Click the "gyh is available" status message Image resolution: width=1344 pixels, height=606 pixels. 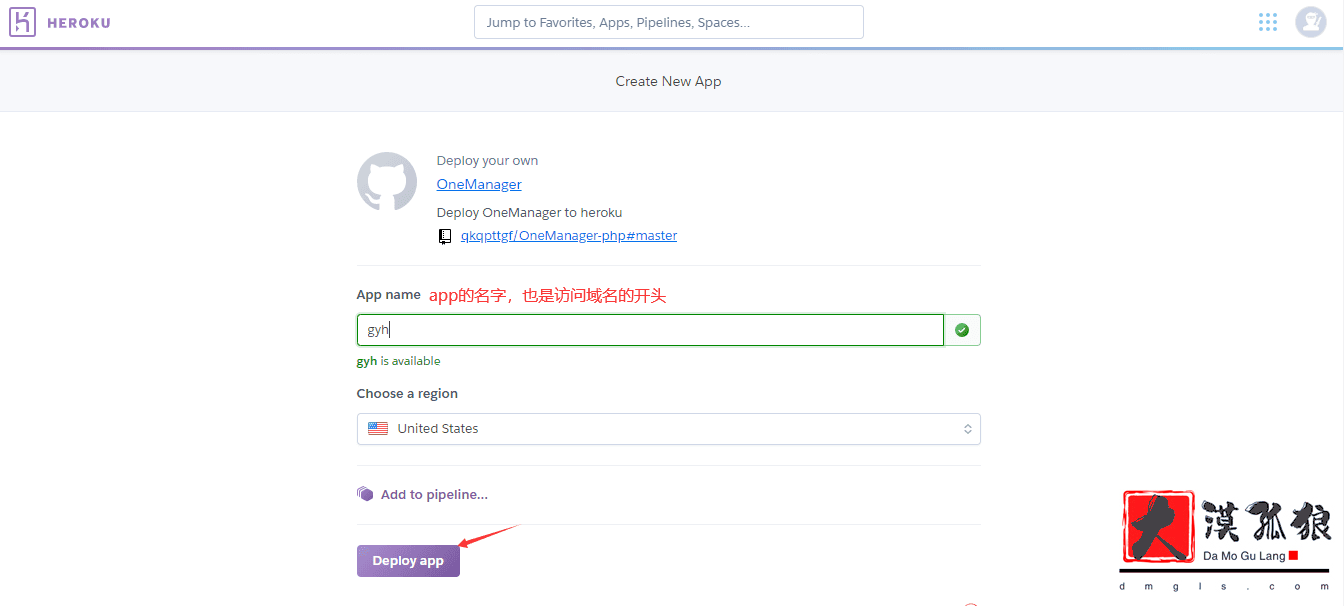click(398, 361)
